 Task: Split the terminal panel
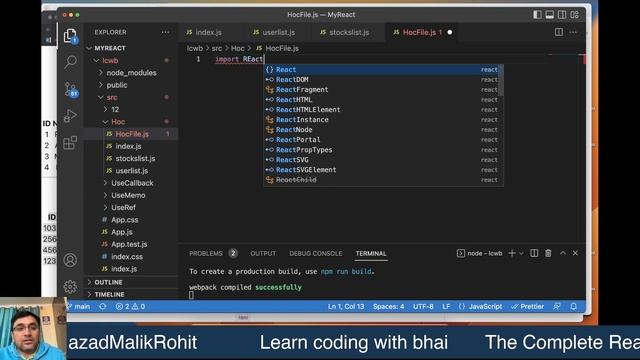point(534,253)
